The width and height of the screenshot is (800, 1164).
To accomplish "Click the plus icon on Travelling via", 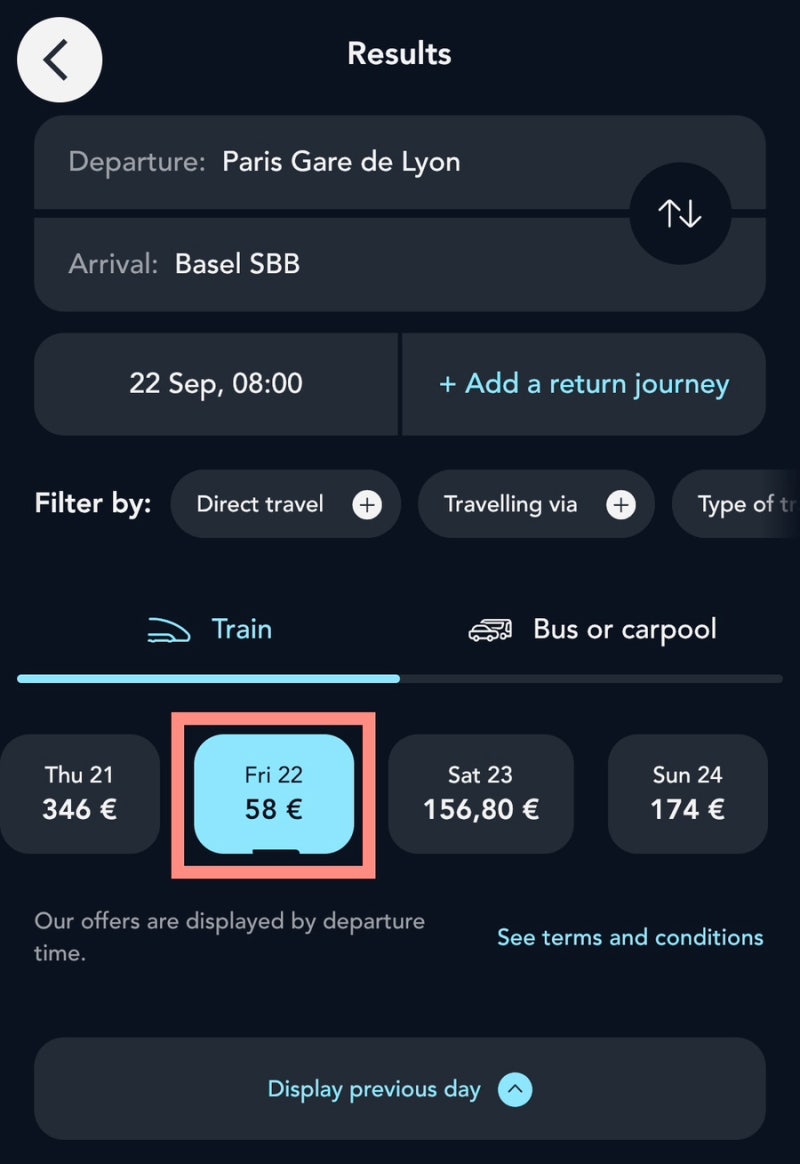I will pos(620,505).
